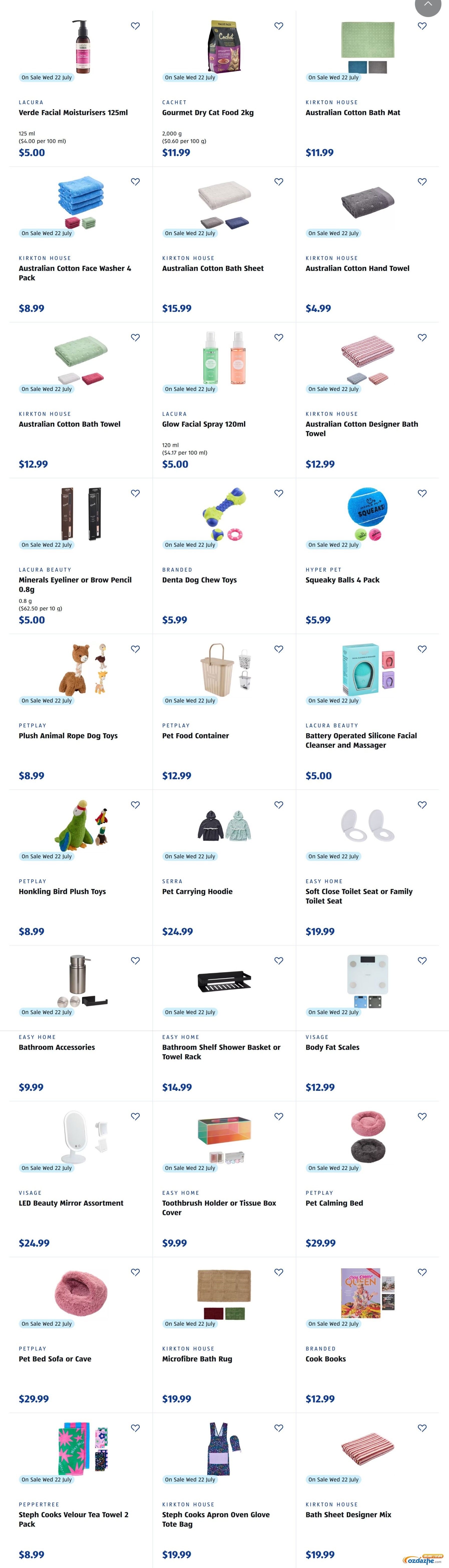Toggle heart on Pet Food Container
The height and width of the screenshot is (1568, 449).
coord(279,649)
